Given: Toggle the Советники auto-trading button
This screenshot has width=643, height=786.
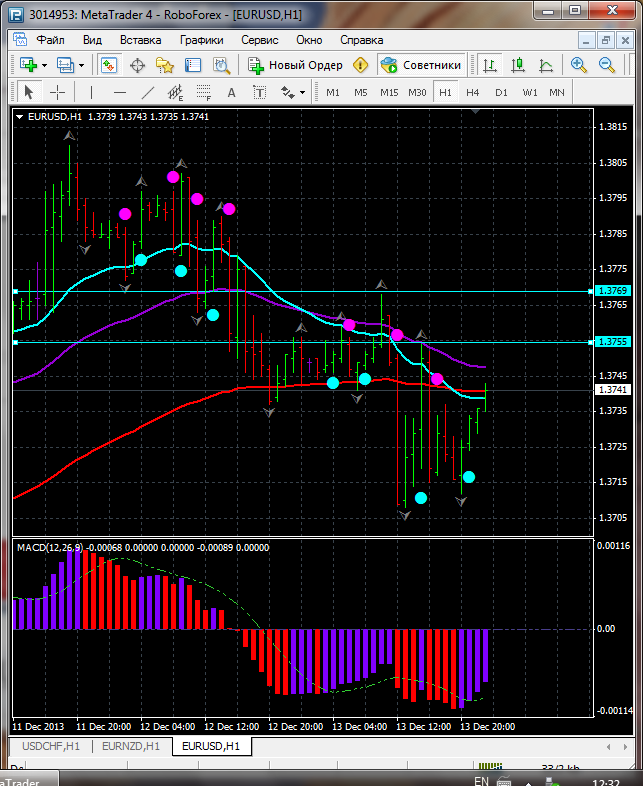Looking at the screenshot, I should click(422, 65).
